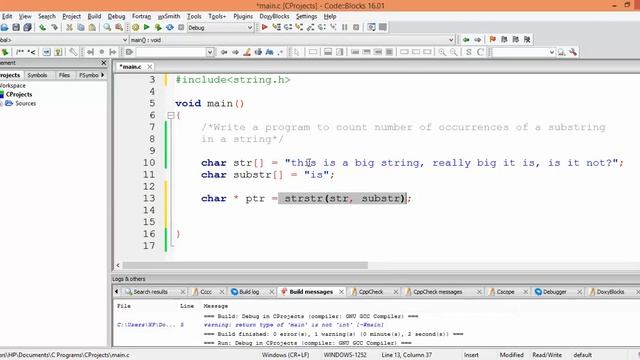Image resolution: width=640 pixels, height=360 pixels.
Task: Click the Save all files icon
Action: (27, 27)
